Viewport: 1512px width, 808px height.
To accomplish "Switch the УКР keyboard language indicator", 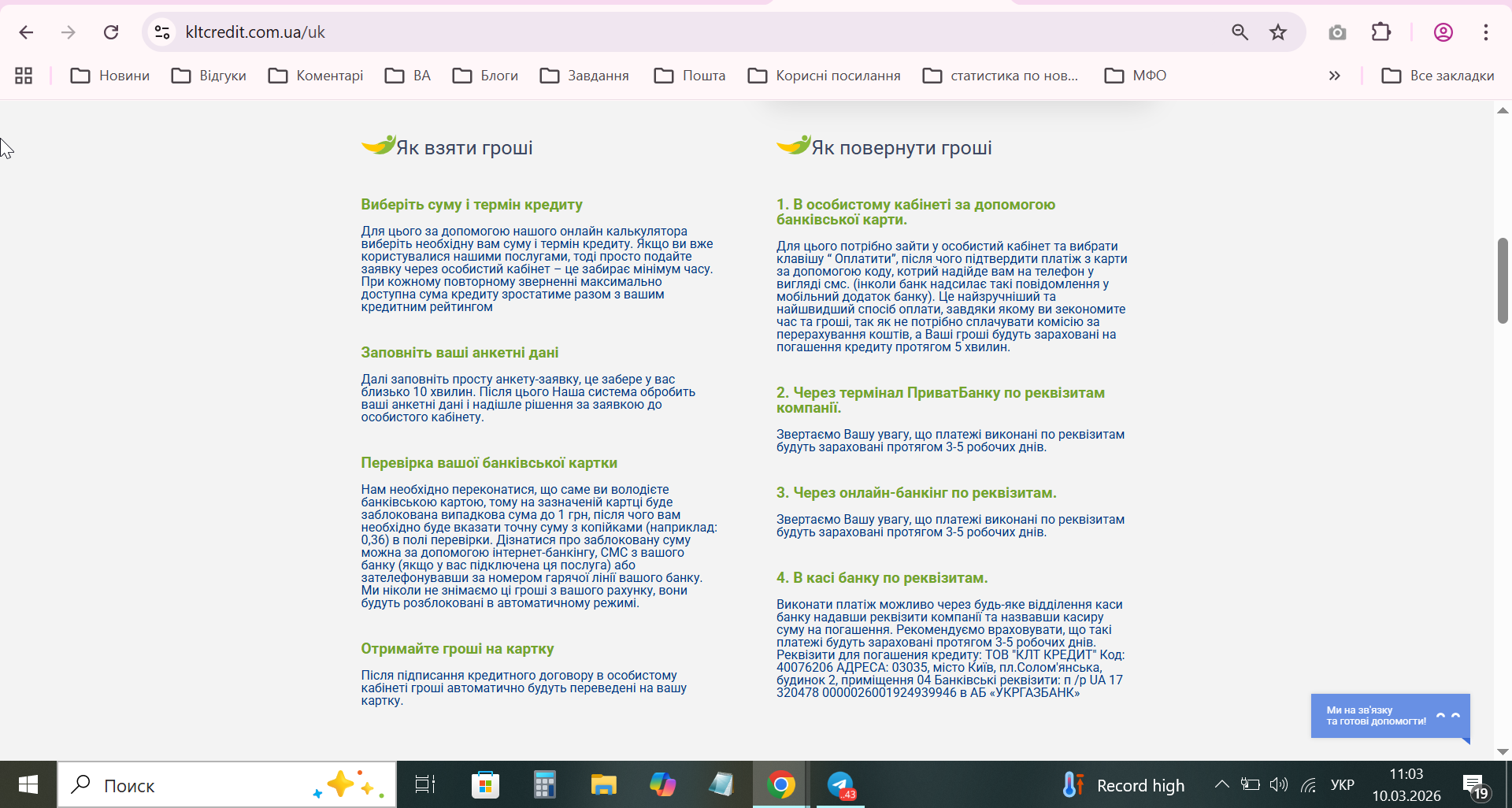I will pyautogui.click(x=1342, y=785).
